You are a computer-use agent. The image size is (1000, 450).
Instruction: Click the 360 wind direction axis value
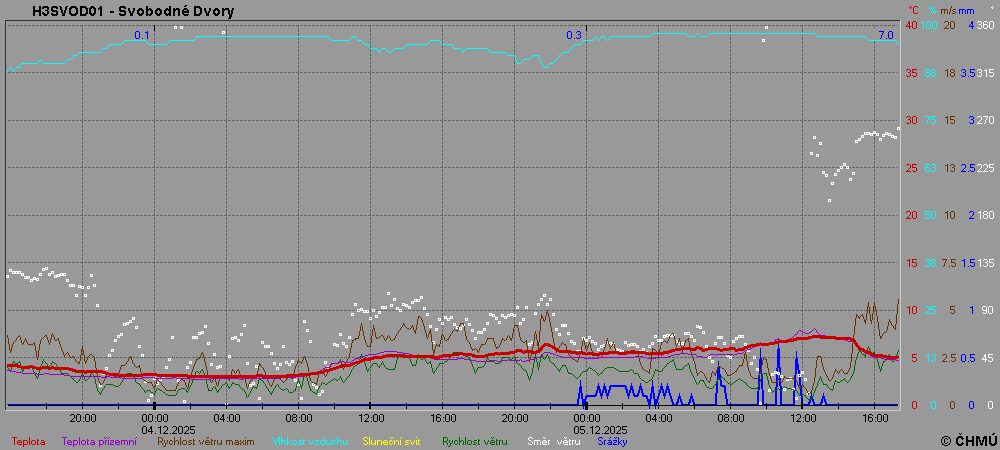pyautogui.click(x=985, y=25)
